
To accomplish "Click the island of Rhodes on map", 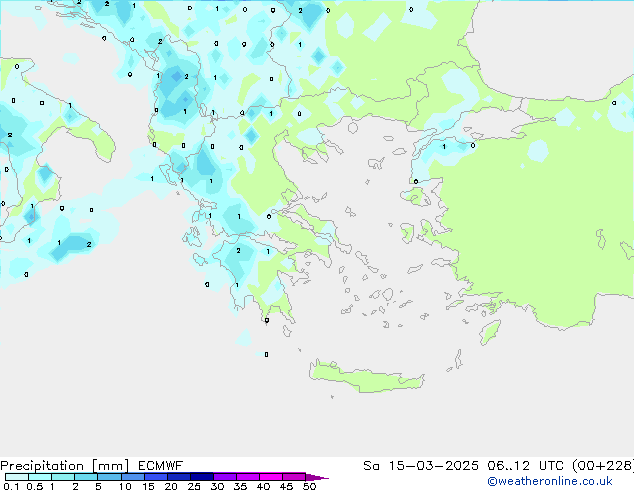I will click(490, 332).
